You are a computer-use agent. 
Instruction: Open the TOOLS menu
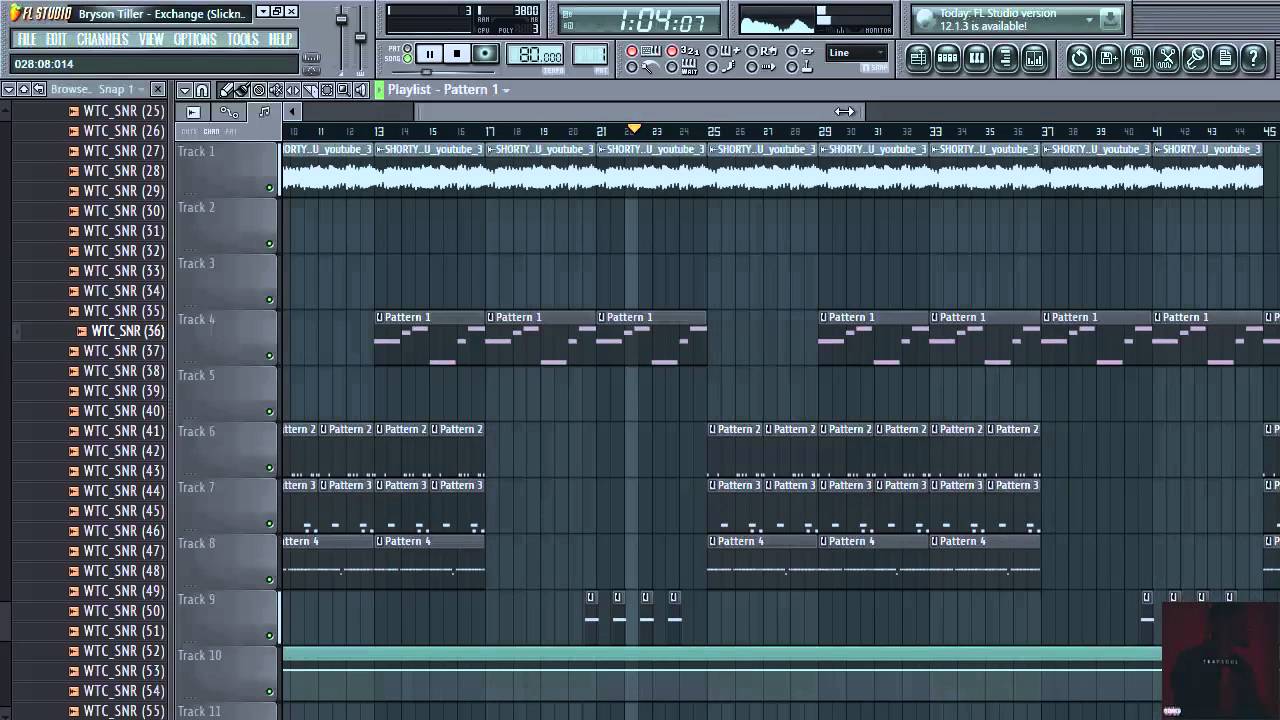coord(242,39)
